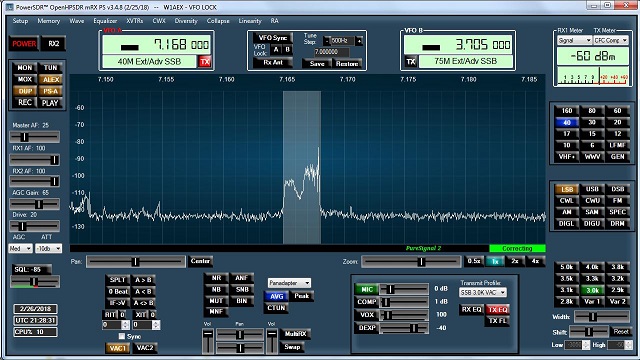Open TX Meter CFC Comp dropdown
This screenshot has height=360, width=640.
(x=610, y=40)
